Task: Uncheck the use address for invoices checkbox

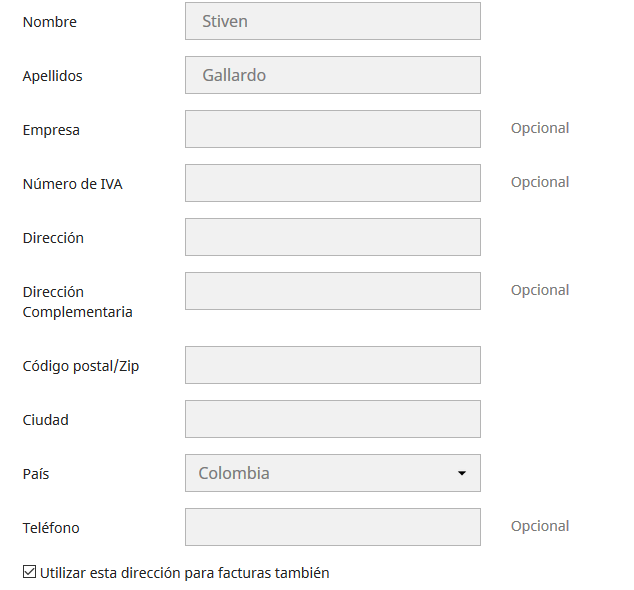Action: click(29, 573)
